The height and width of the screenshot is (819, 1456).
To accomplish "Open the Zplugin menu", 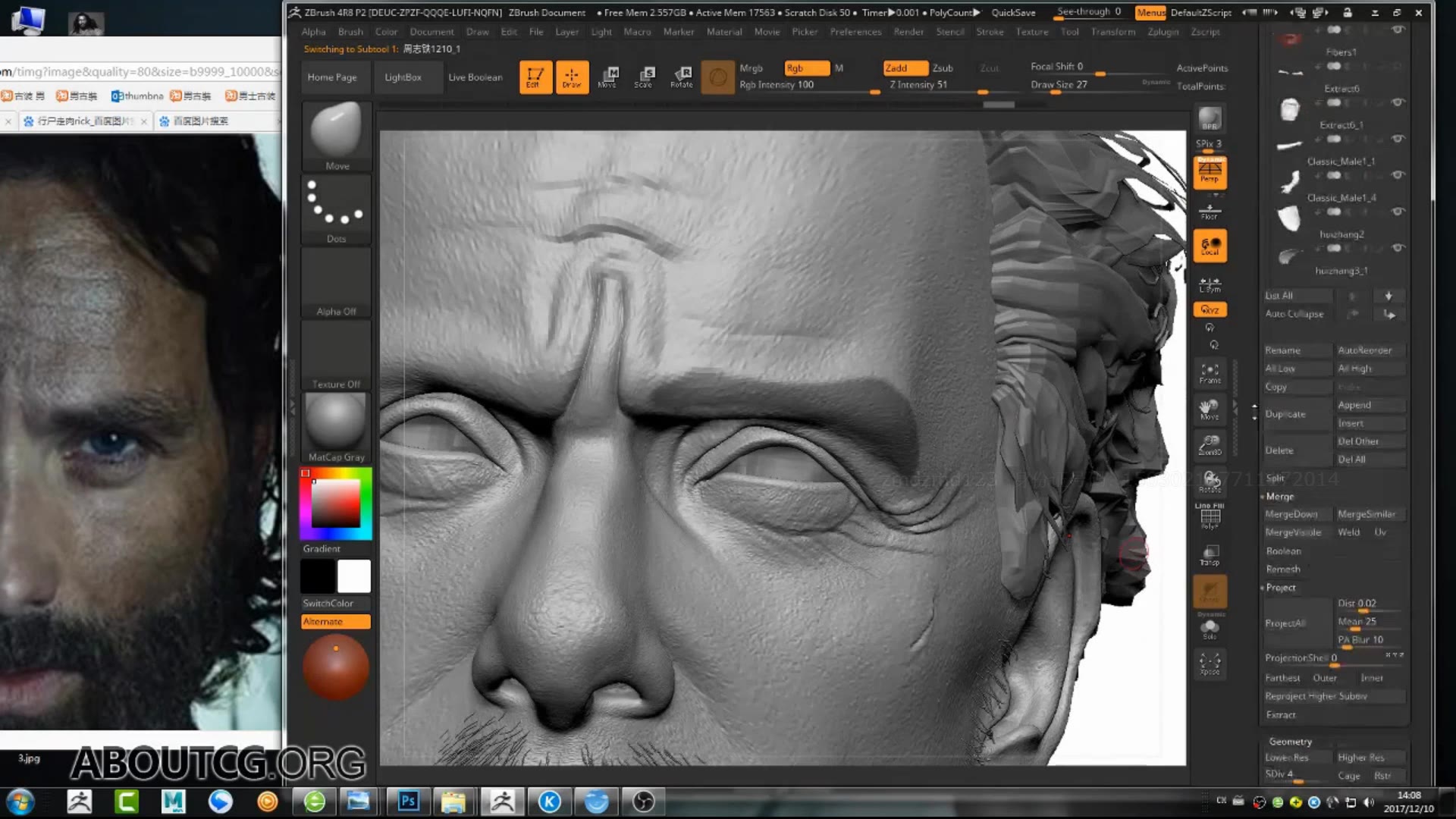I will [x=1163, y=32].
